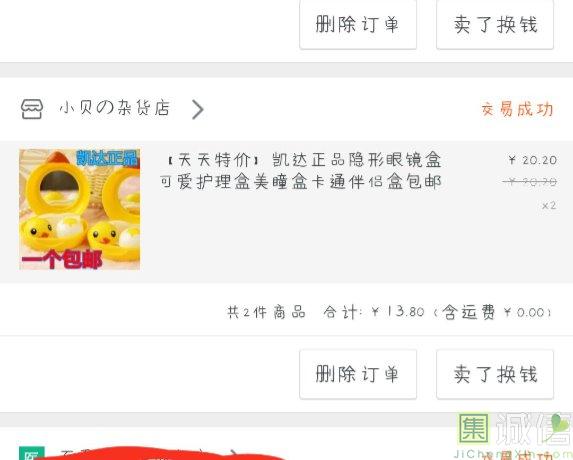The width and height of the screenshot is (573, 460).
Task: Open the 小贝の杂货店 store name link
Action: pos(114,109)
